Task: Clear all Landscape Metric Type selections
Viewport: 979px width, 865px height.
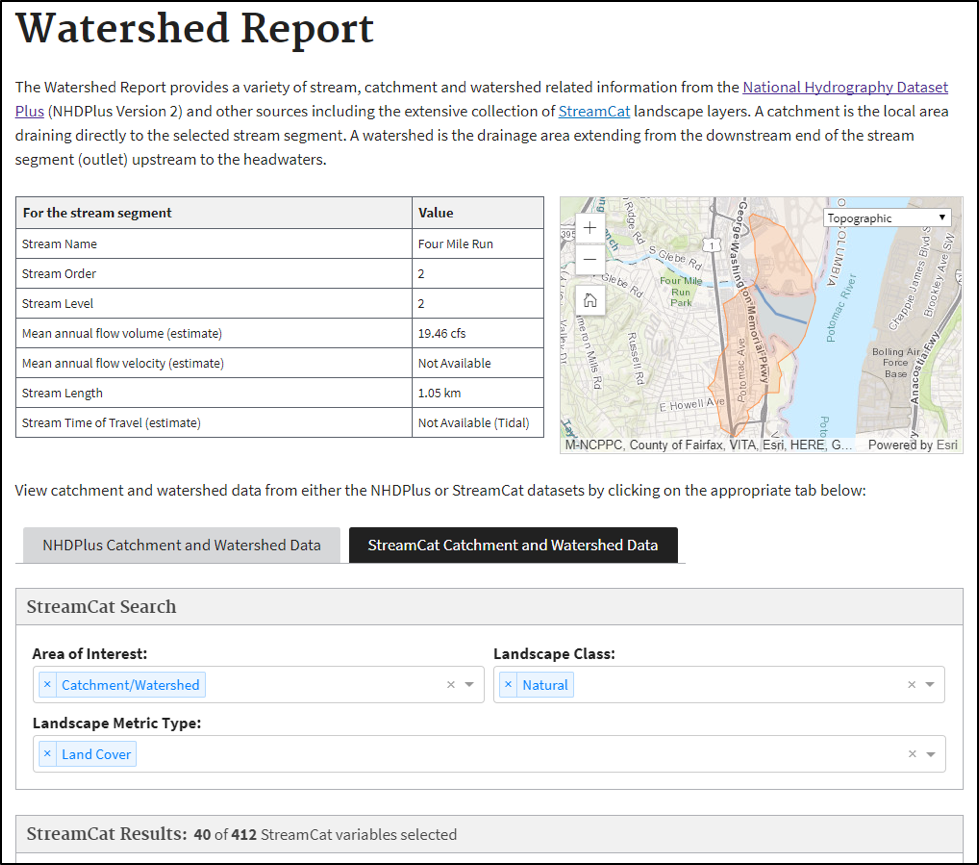Action: 911,755
